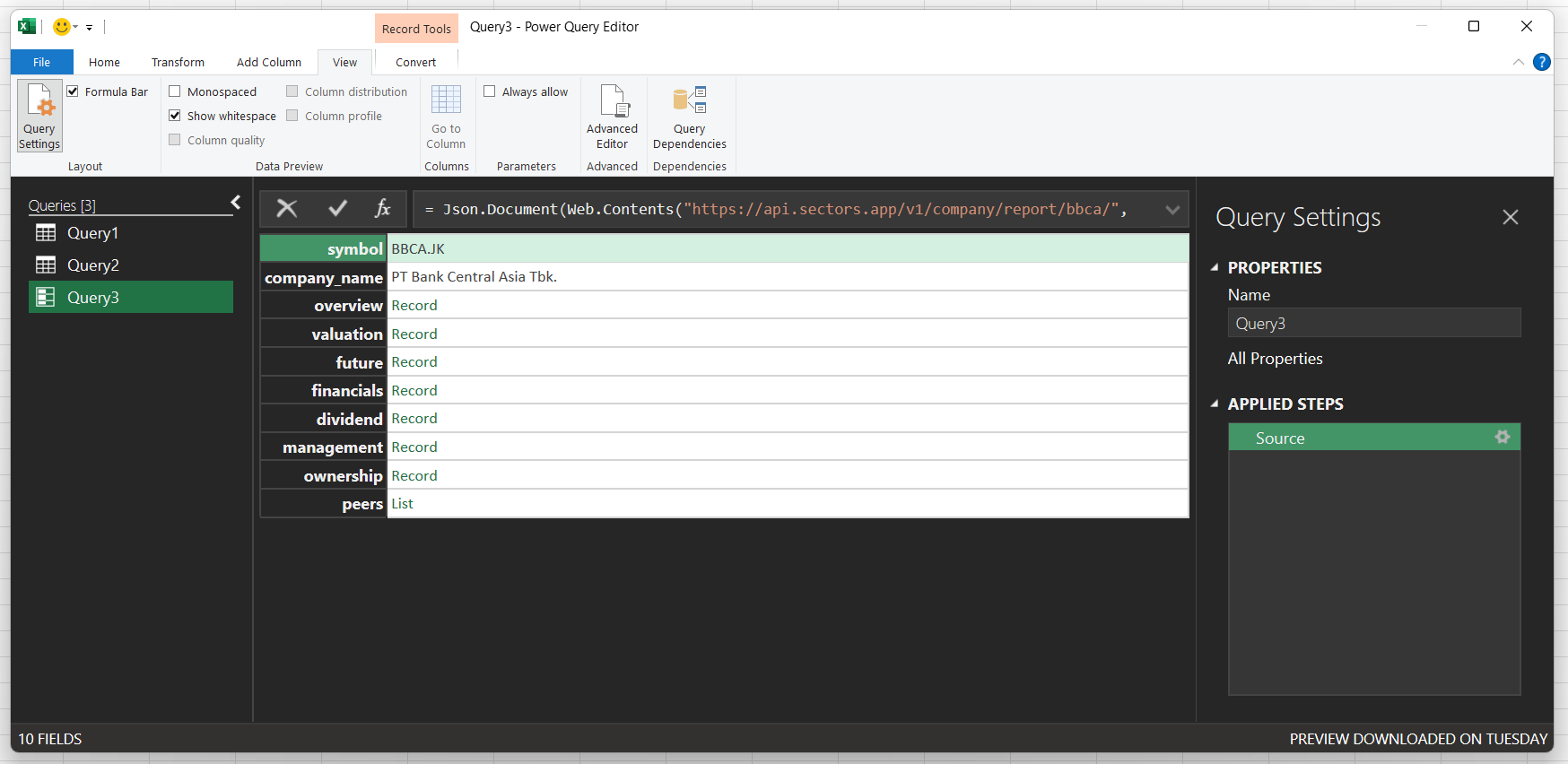Open All Properties link
Viewport: 1568px width, 764px height.
(1275, 359)
